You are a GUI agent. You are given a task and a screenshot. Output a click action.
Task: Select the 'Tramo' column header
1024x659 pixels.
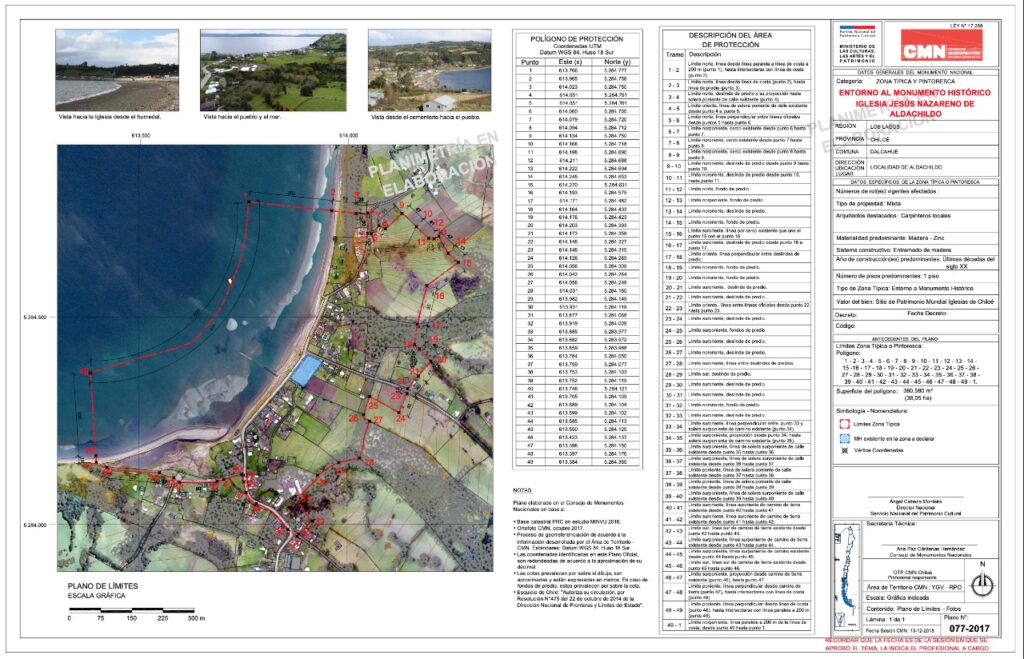click(674, 55)
